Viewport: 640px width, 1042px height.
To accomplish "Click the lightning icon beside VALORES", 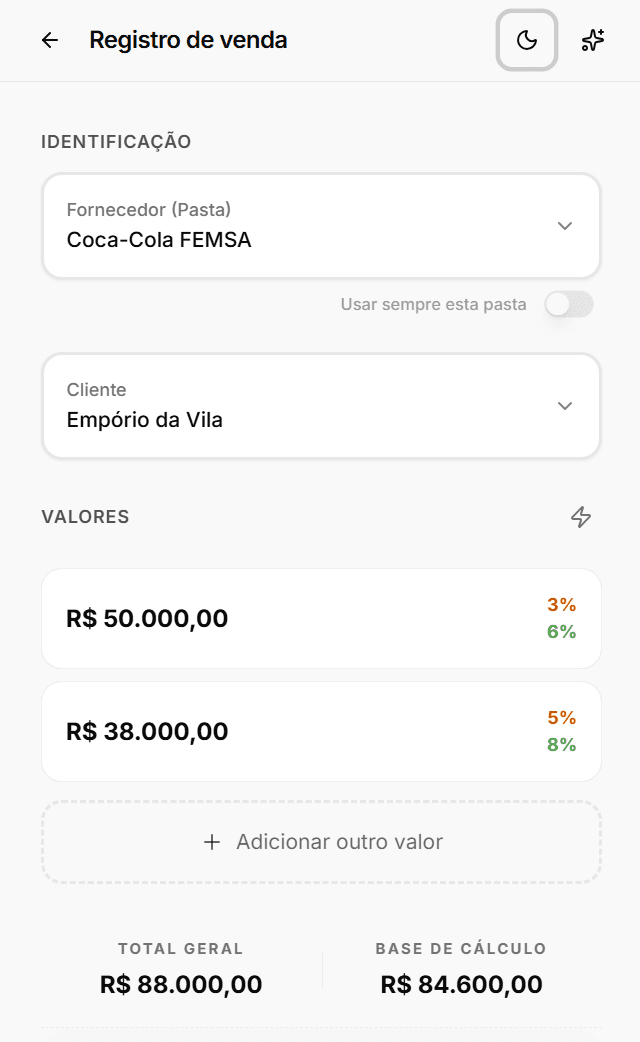I will [x=581, y=517].
